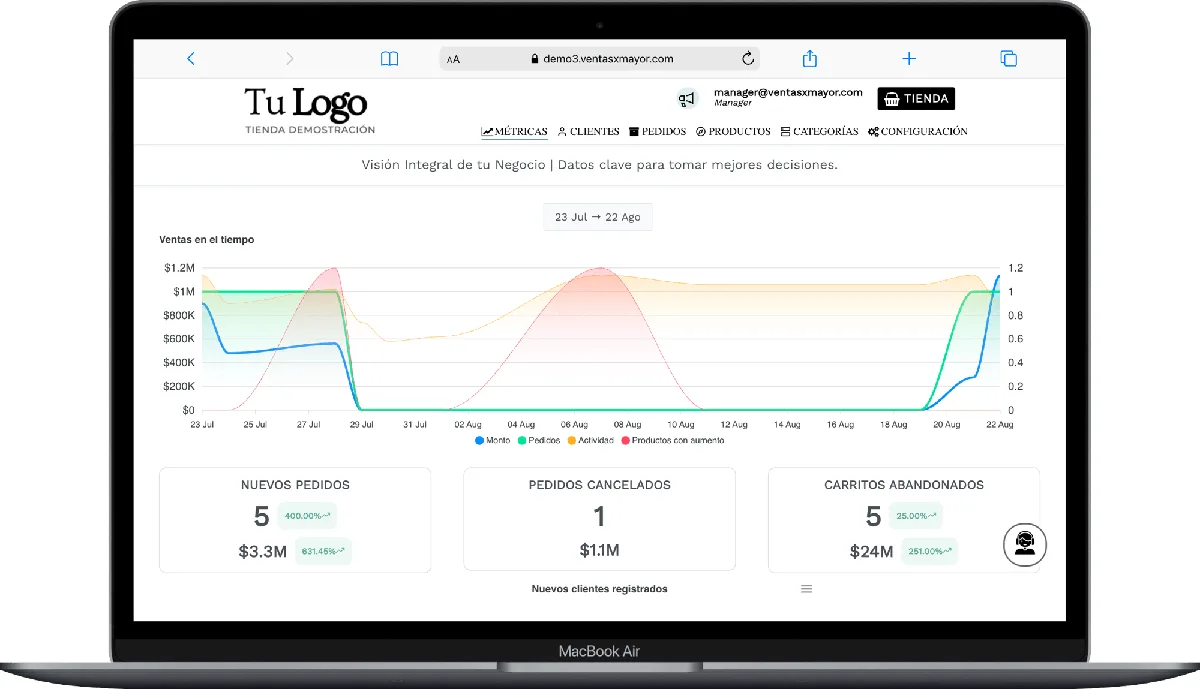Toggle the Monto series in chart legend
Image resolution: width=1200 pixels, height=689 pixels.
pos(492,440)
